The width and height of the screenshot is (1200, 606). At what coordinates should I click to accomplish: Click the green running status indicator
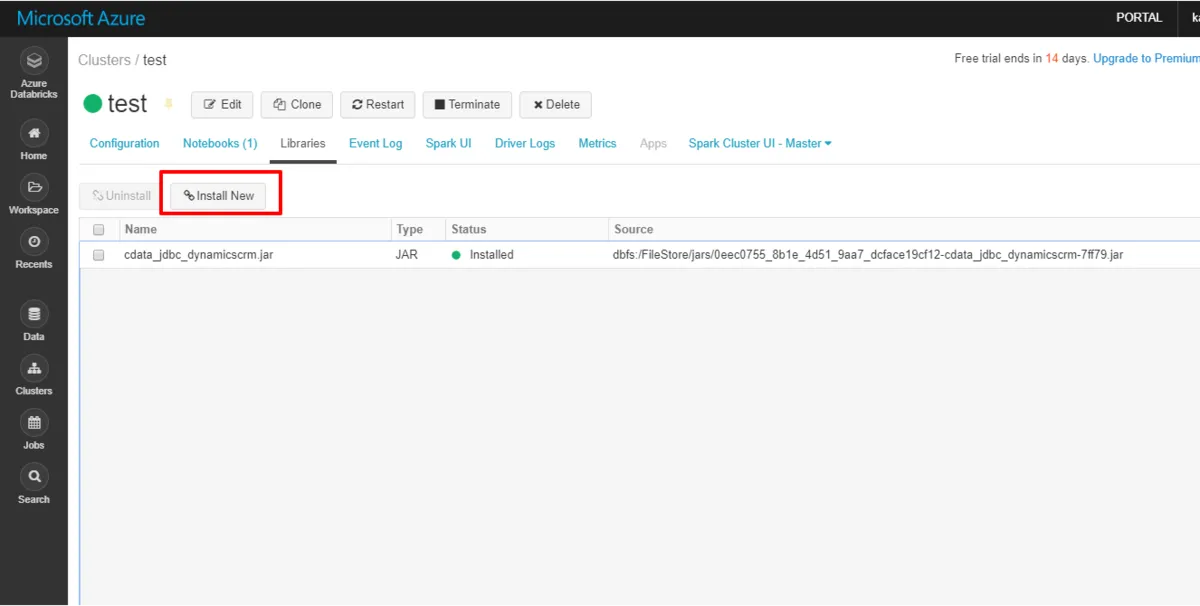pos(95,103)
